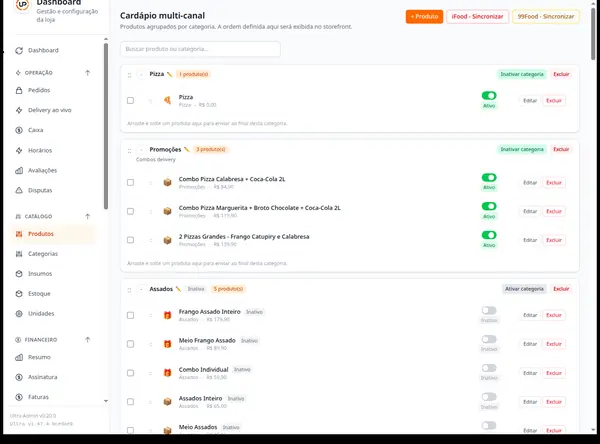This screenshot has height=444, width=600.
Task: Click the Pedidos bag icon
Action: click(19, 90)
